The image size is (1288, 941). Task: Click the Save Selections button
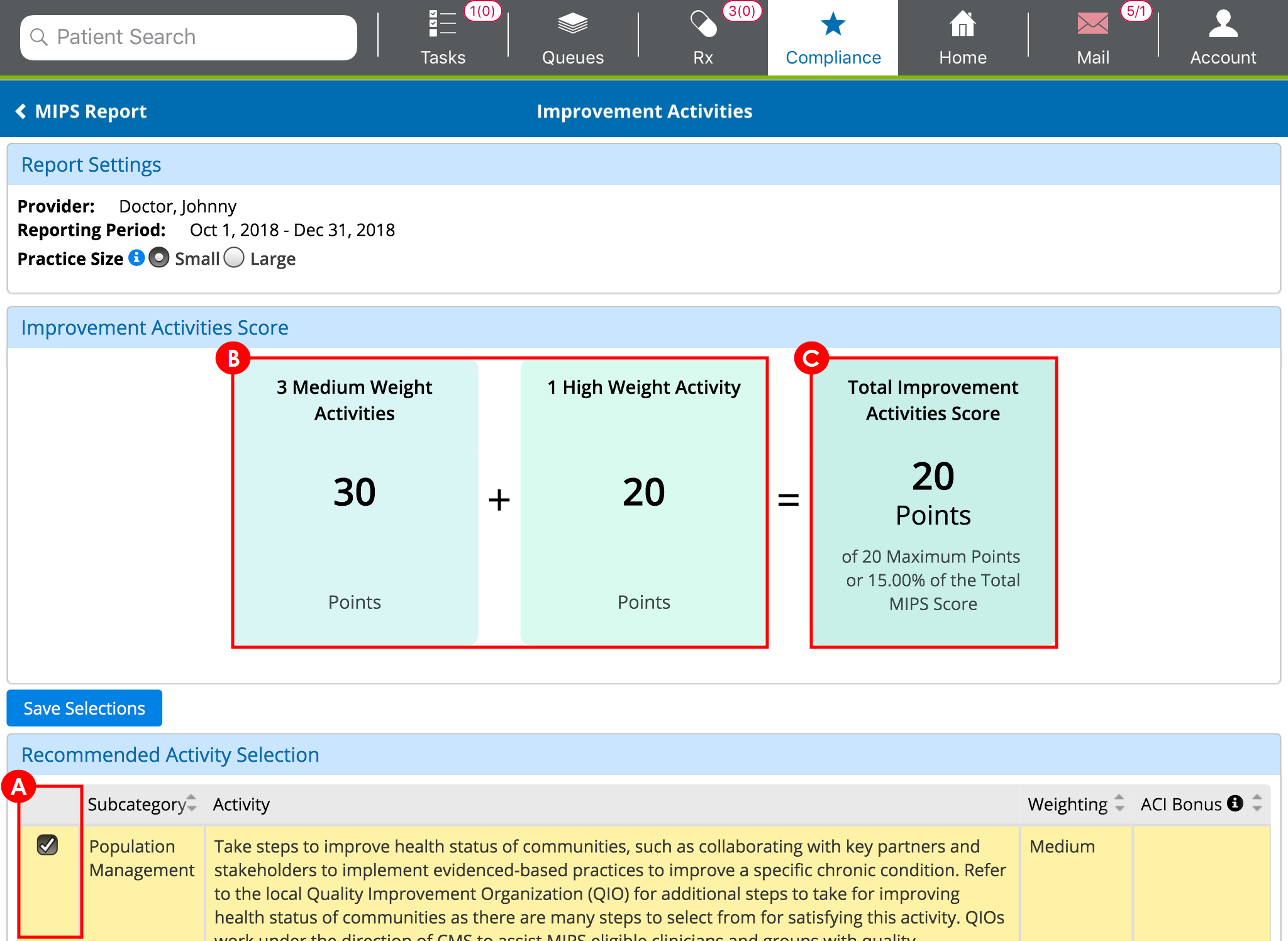[x=84, y=708]
